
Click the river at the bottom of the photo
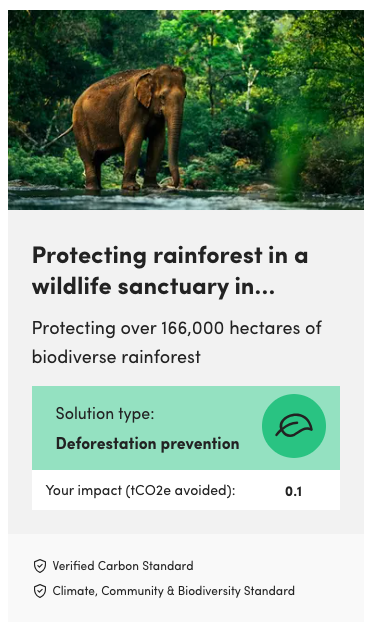(186, 199)
